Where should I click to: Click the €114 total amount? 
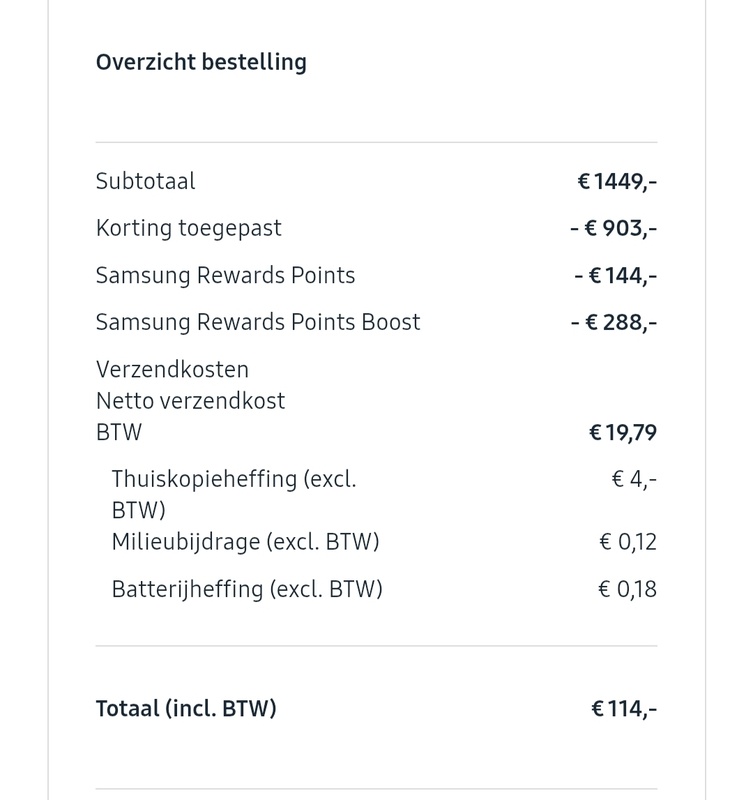(x=624, y=709)
